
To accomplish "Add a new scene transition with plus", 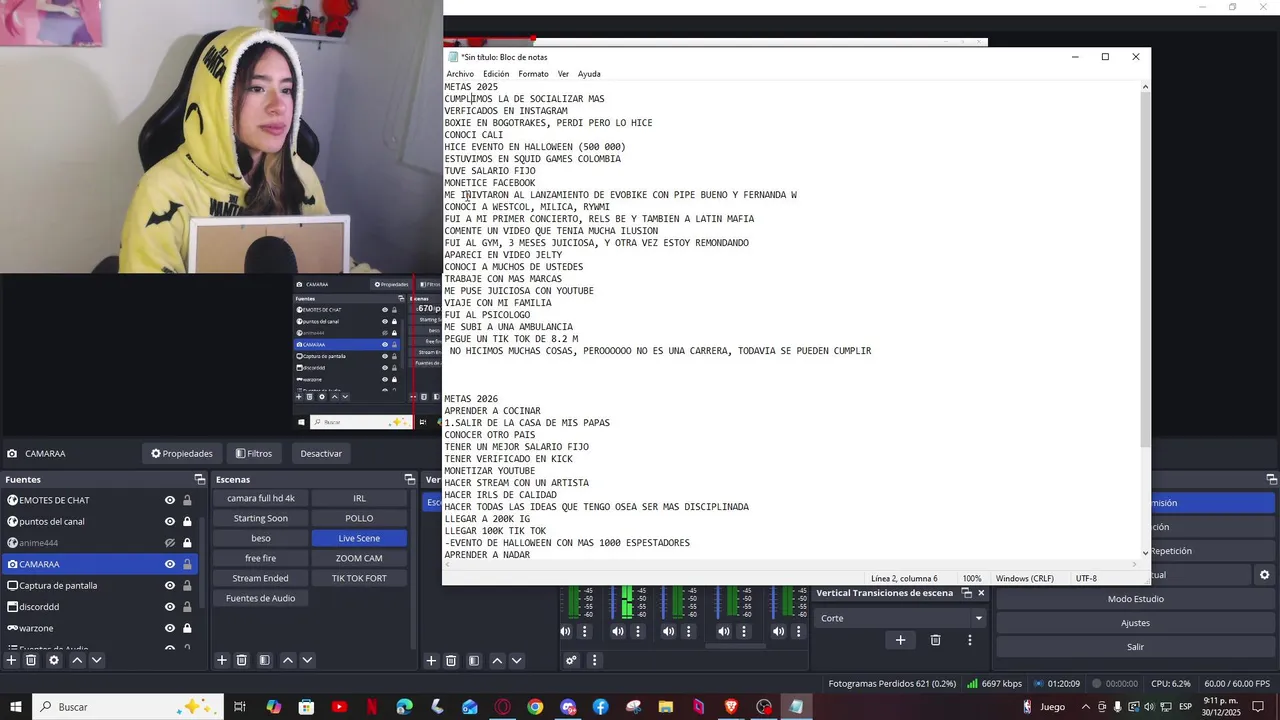I will pos(900,640).
